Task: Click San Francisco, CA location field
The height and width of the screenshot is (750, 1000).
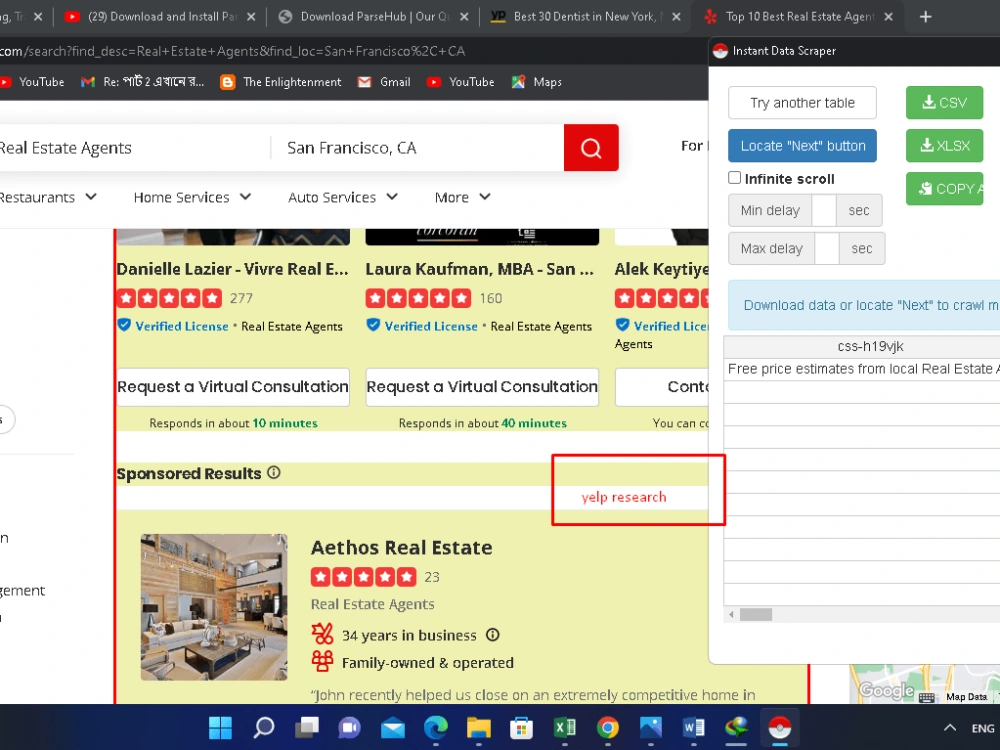Action: click(417, 148)
